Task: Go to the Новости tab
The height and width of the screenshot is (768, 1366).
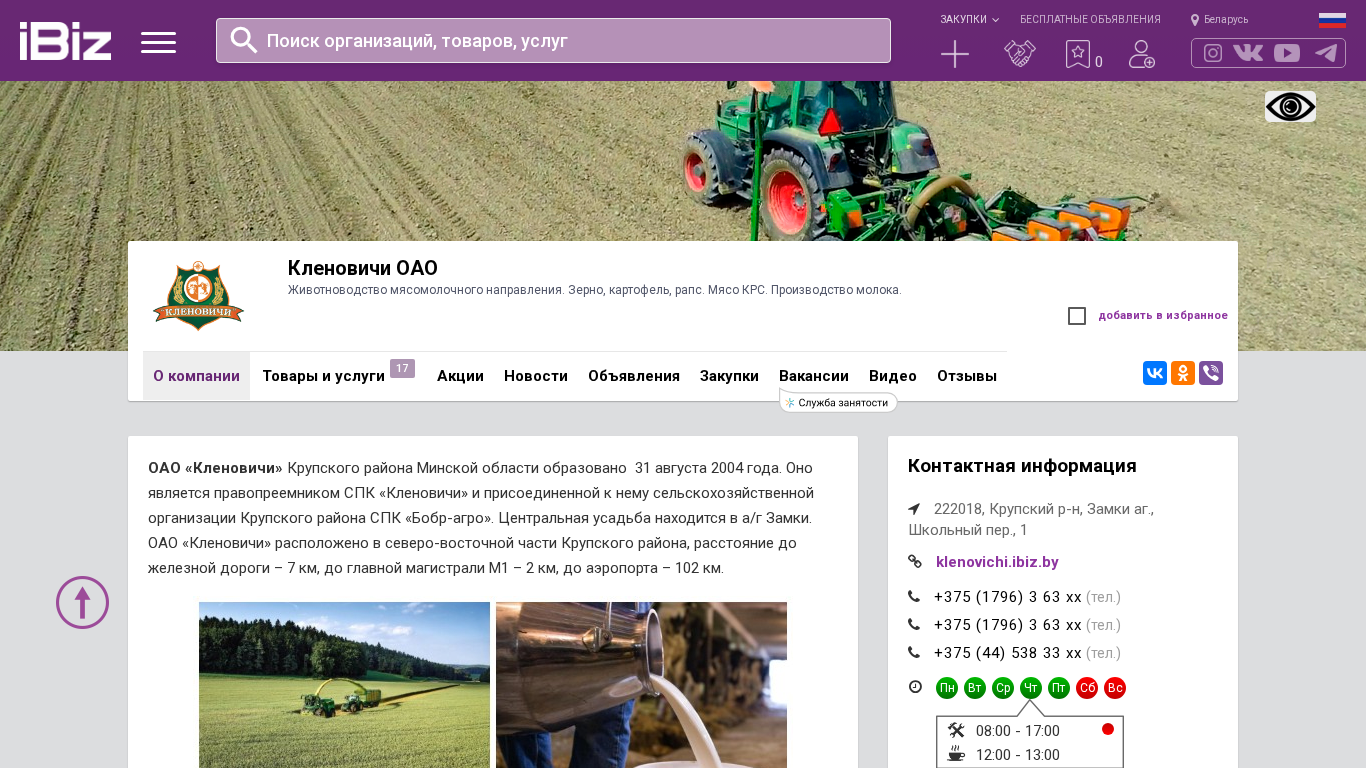Action: point(536,376)
